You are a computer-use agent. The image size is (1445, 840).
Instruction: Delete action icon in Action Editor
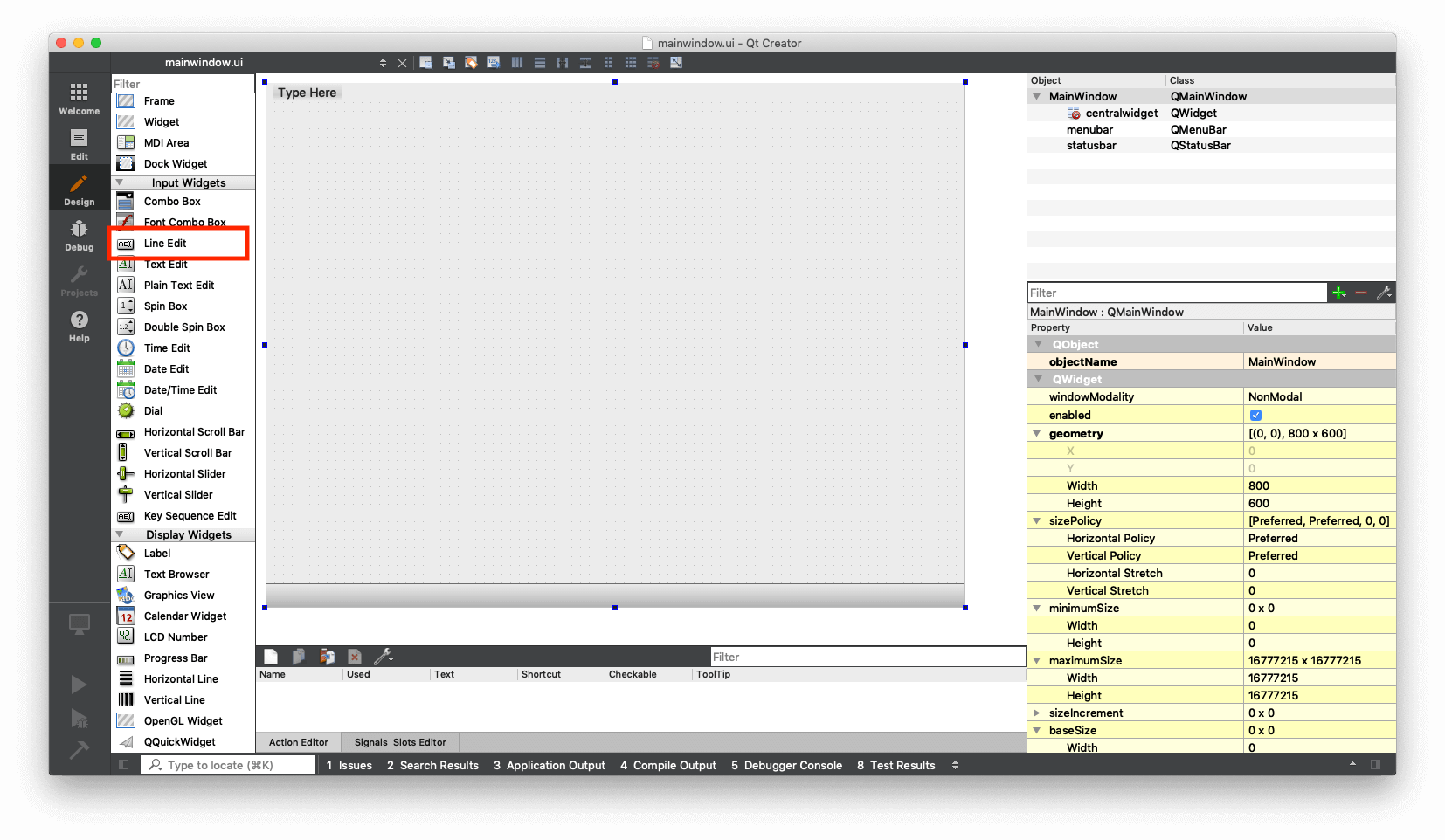[355, 657]
